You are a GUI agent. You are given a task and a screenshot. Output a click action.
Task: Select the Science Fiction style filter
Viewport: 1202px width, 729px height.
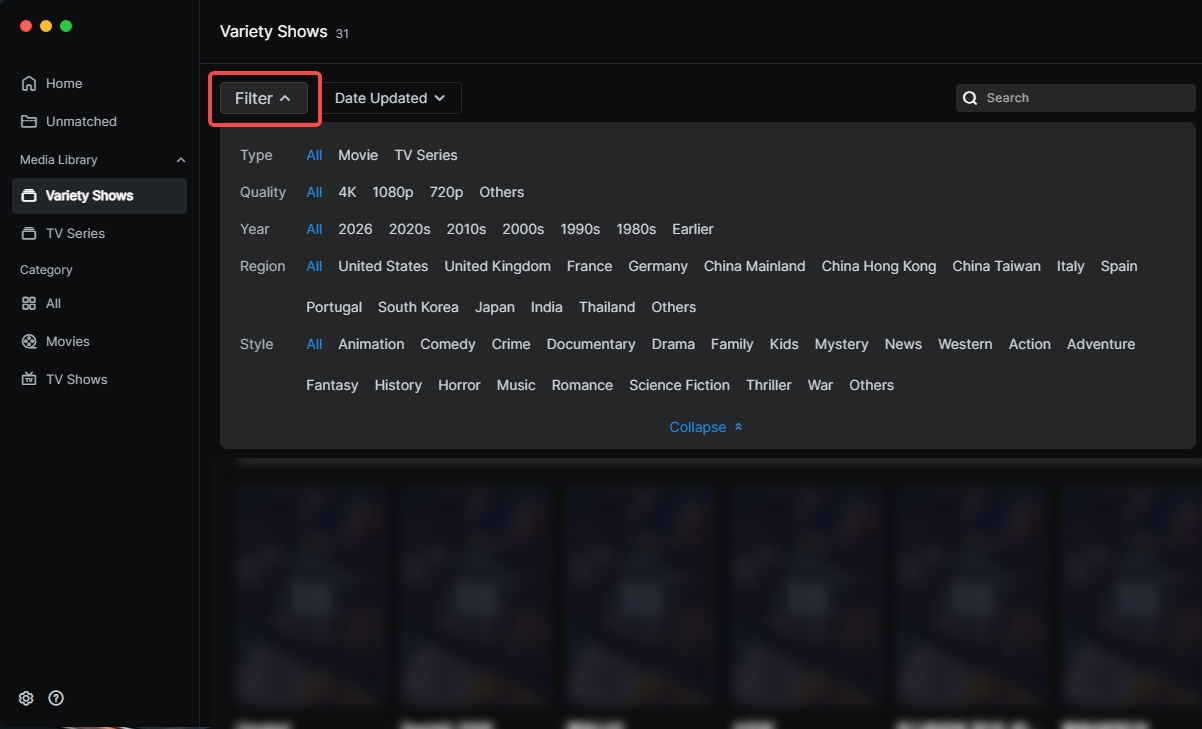tap(679, 385)
